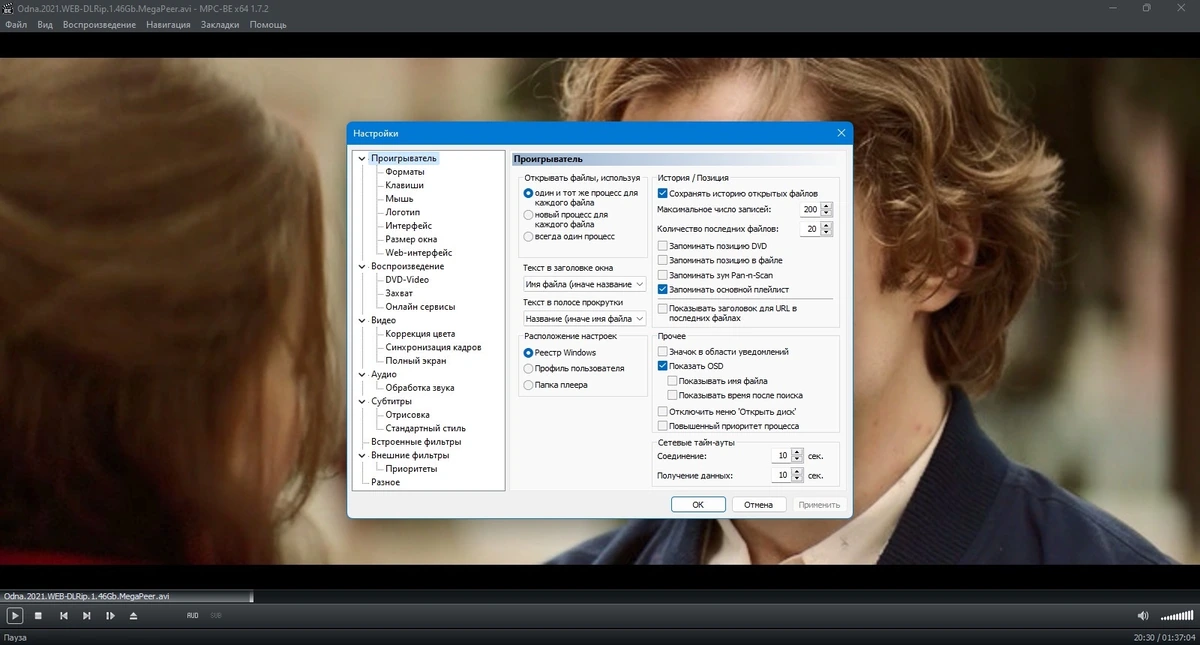
Task: Select 'Коррекция цвета' in settings tree
Action: (420, 334)
